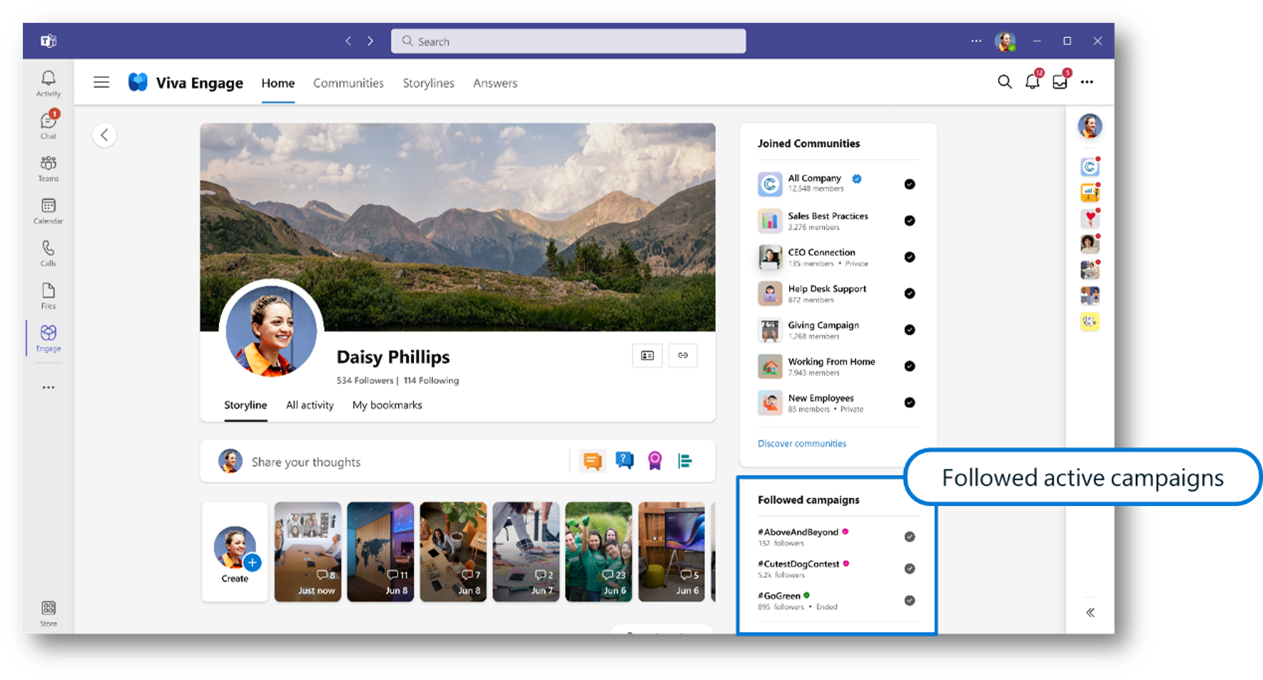
Task: Click the Teams Search box
Action: (568, 41)
